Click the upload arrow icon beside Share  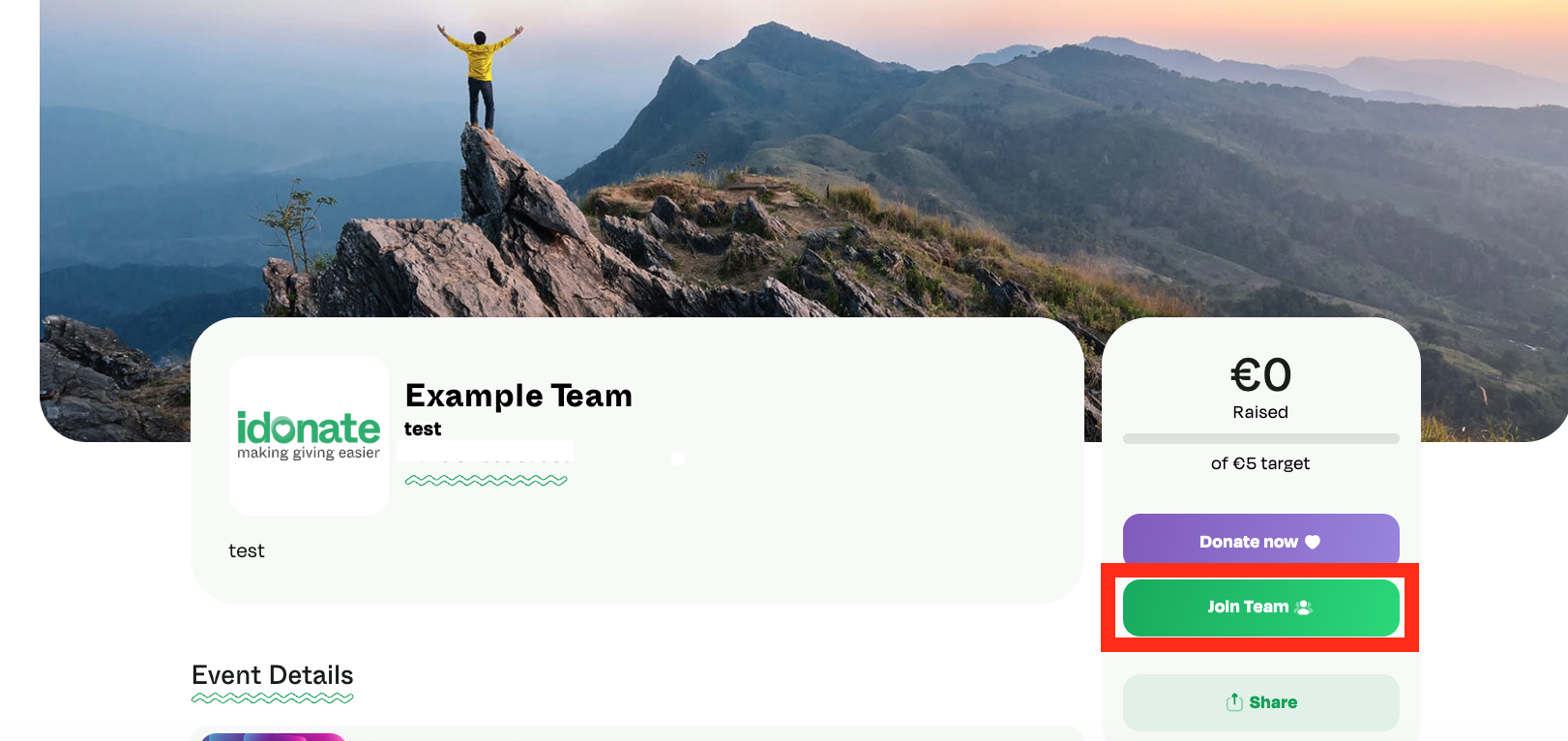click(1234, 702)
